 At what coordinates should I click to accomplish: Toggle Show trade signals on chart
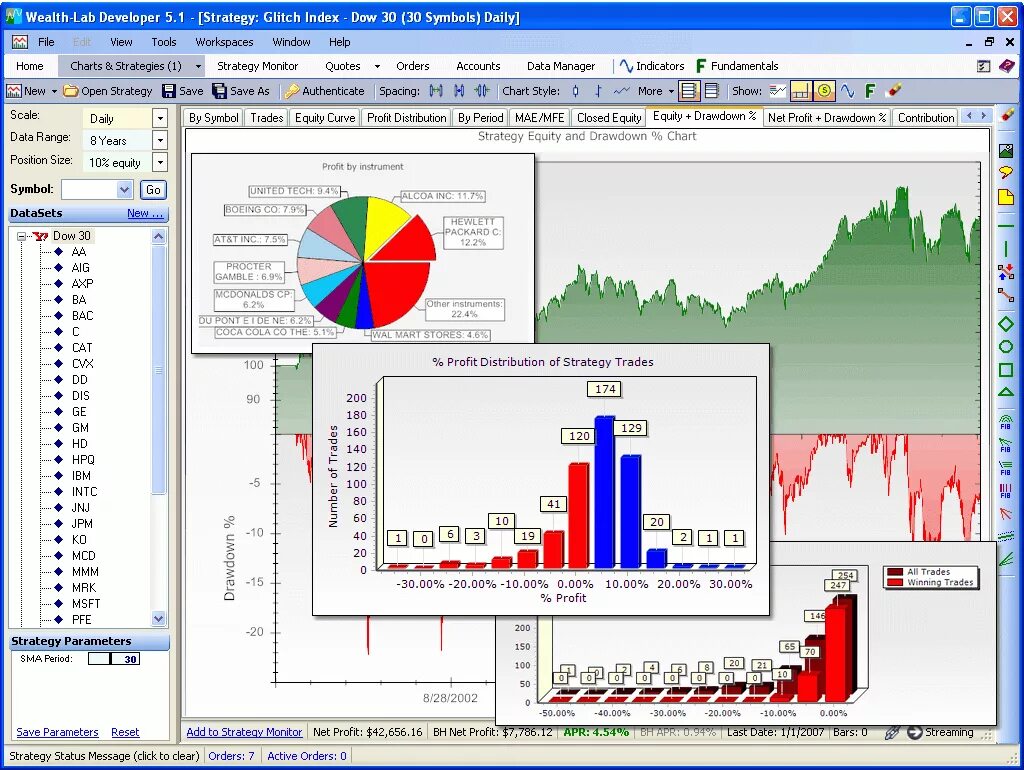tap(777, 91)
